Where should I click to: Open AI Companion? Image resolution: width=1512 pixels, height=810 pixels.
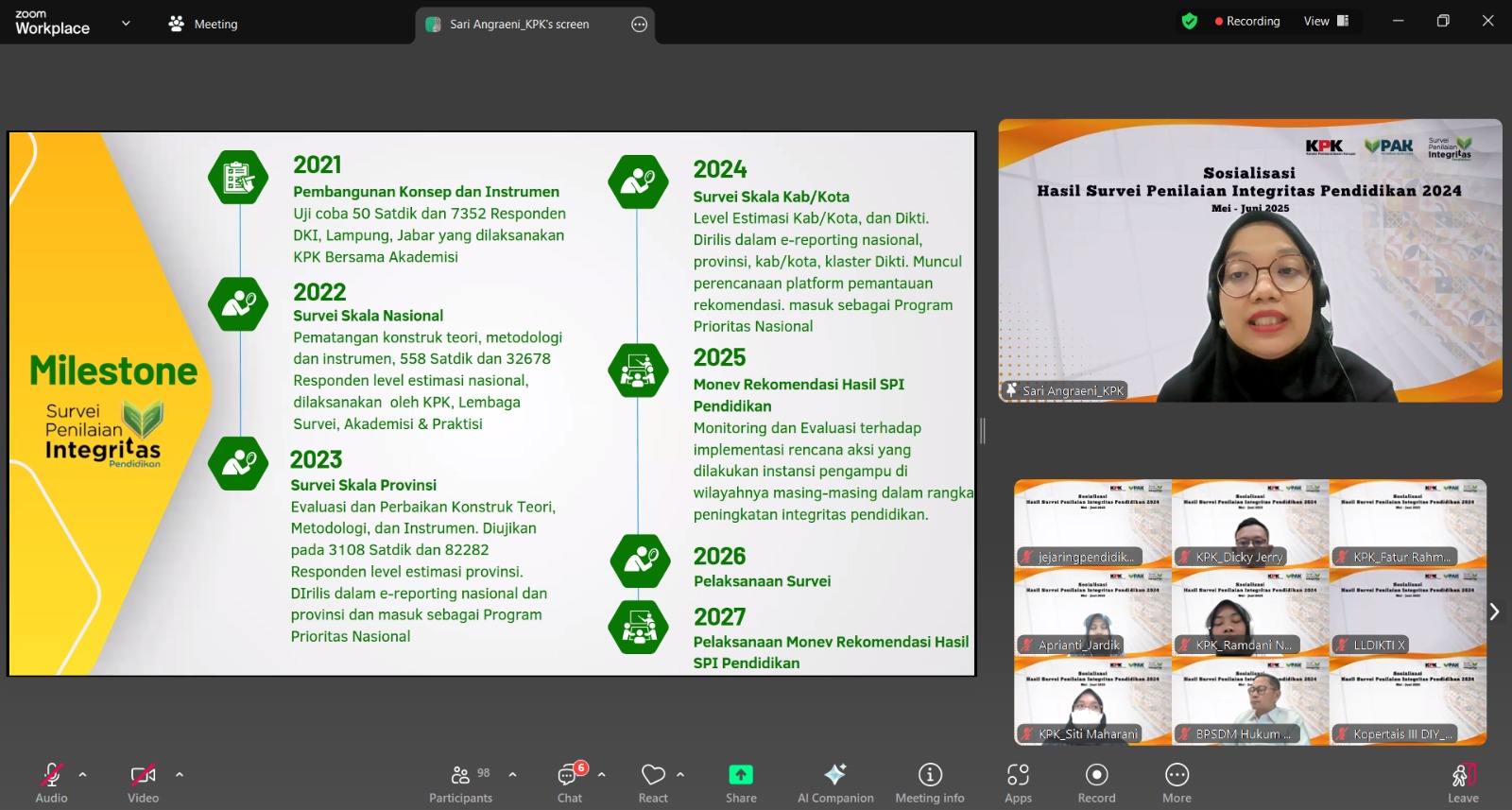click(x=835, y=784)
